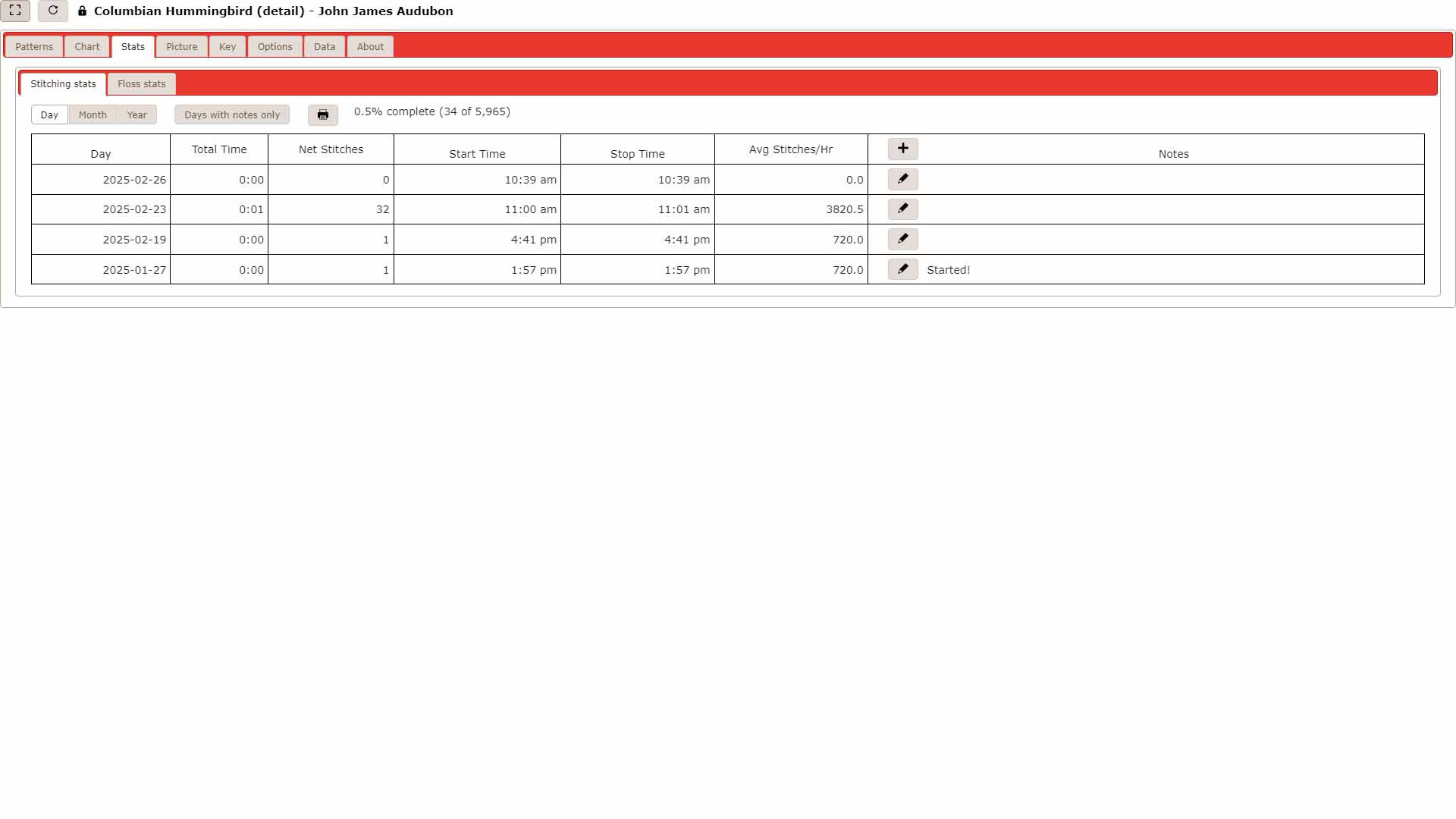Screen dimensions: 1456x819
Task: Click the 0.5% complete progress text
Action: point(431,111)
